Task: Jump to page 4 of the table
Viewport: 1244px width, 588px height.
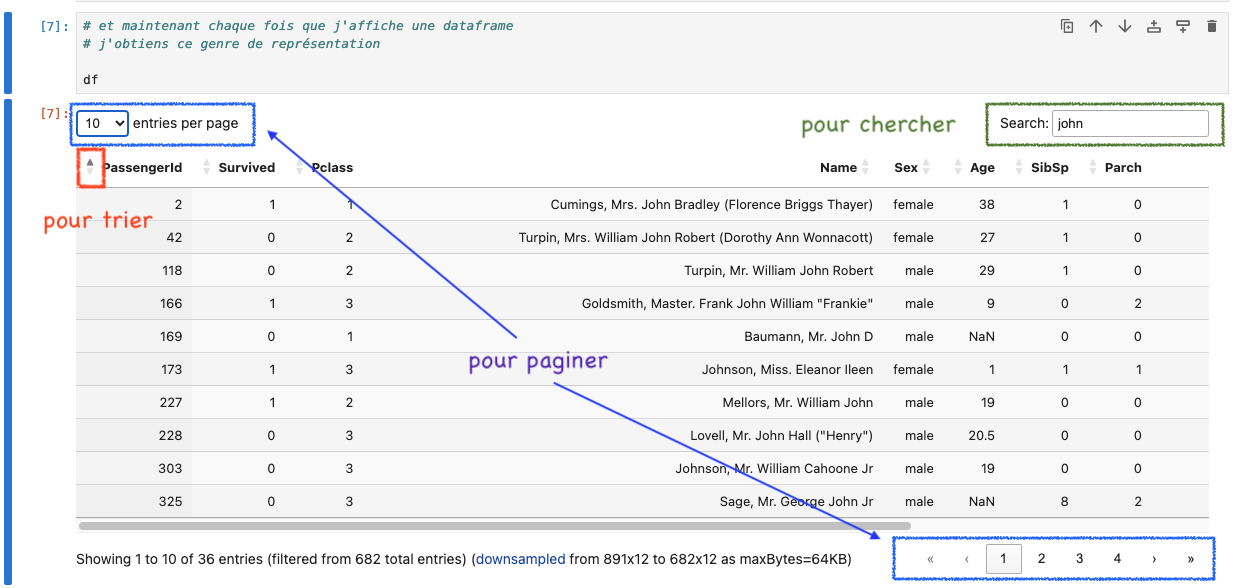Action: click(x=1117, y=559)
